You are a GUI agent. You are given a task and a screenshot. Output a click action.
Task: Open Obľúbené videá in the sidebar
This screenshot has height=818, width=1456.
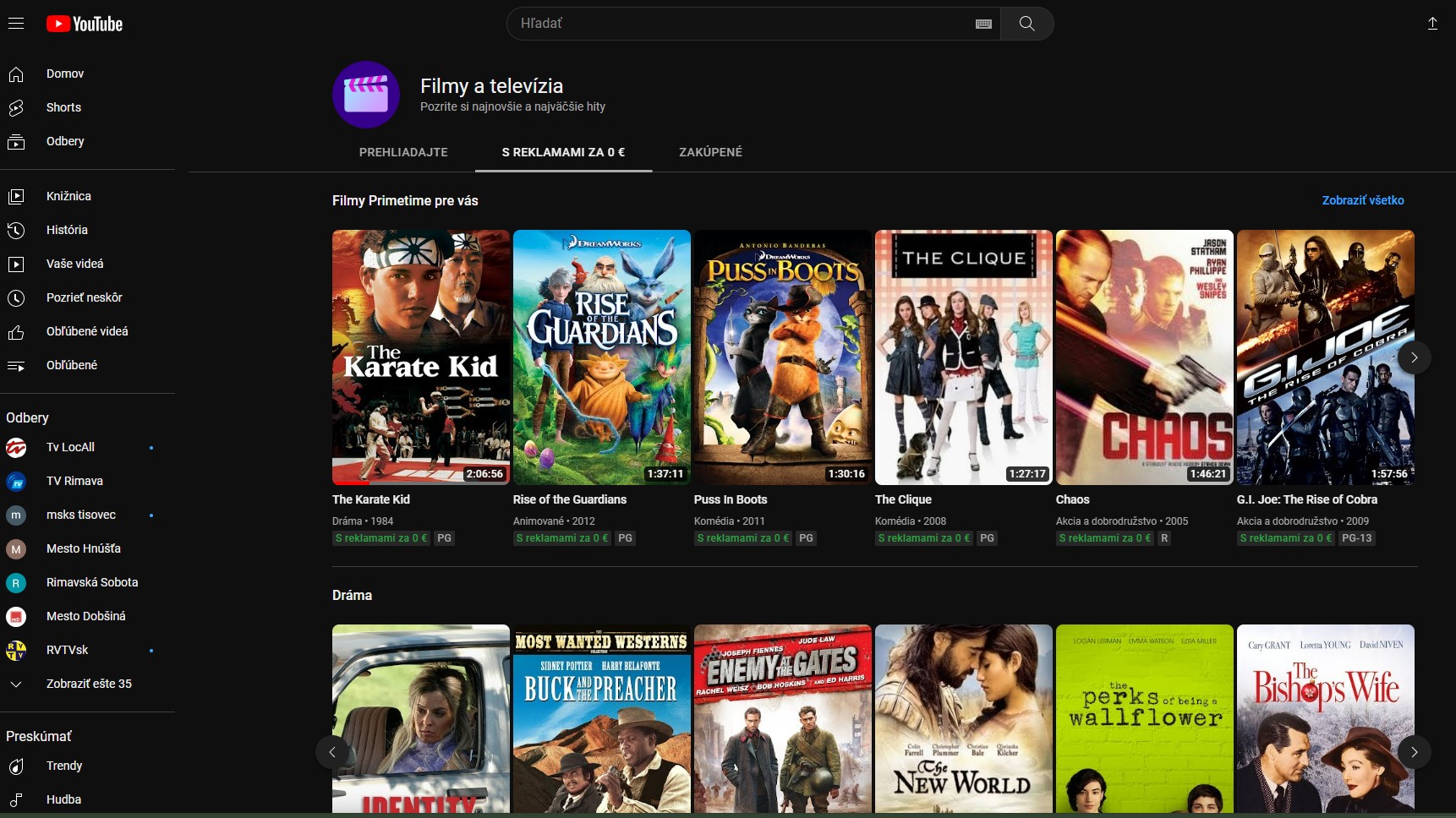tap(87, 331)
